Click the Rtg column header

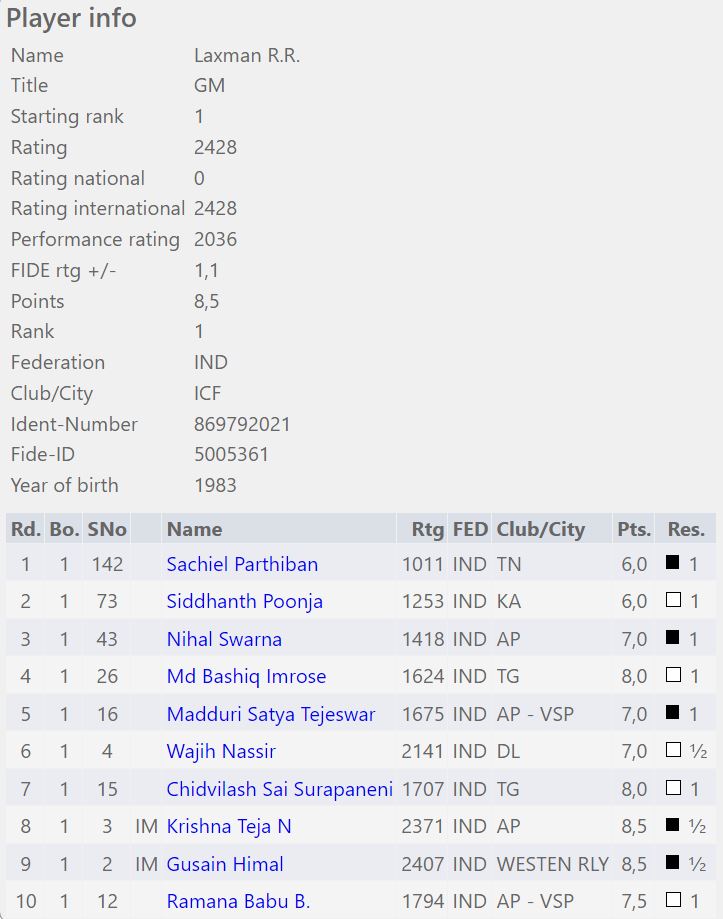pyautogui.click(x=427, y=529)
